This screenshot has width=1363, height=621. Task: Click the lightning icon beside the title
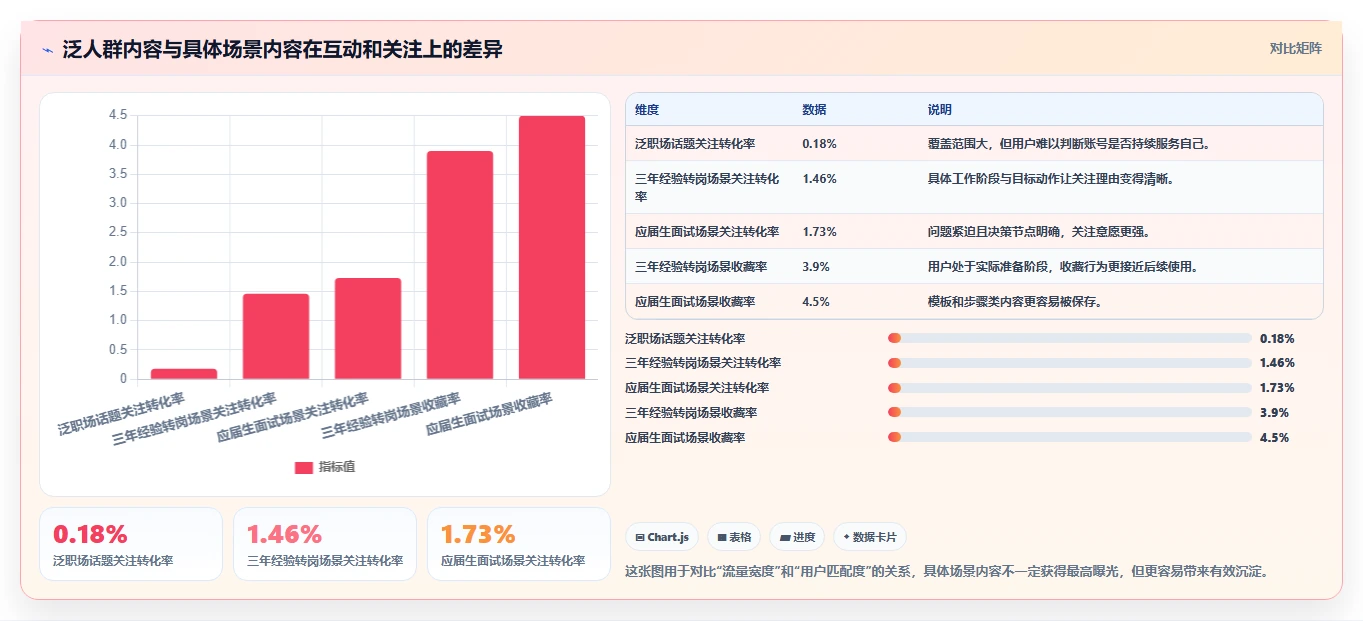point(48,50)
